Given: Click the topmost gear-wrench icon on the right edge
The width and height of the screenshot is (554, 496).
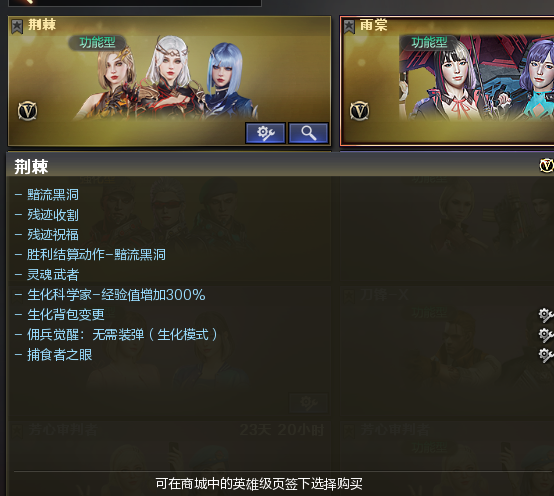Looking at the screenshot, I should (x=546, y=315).
